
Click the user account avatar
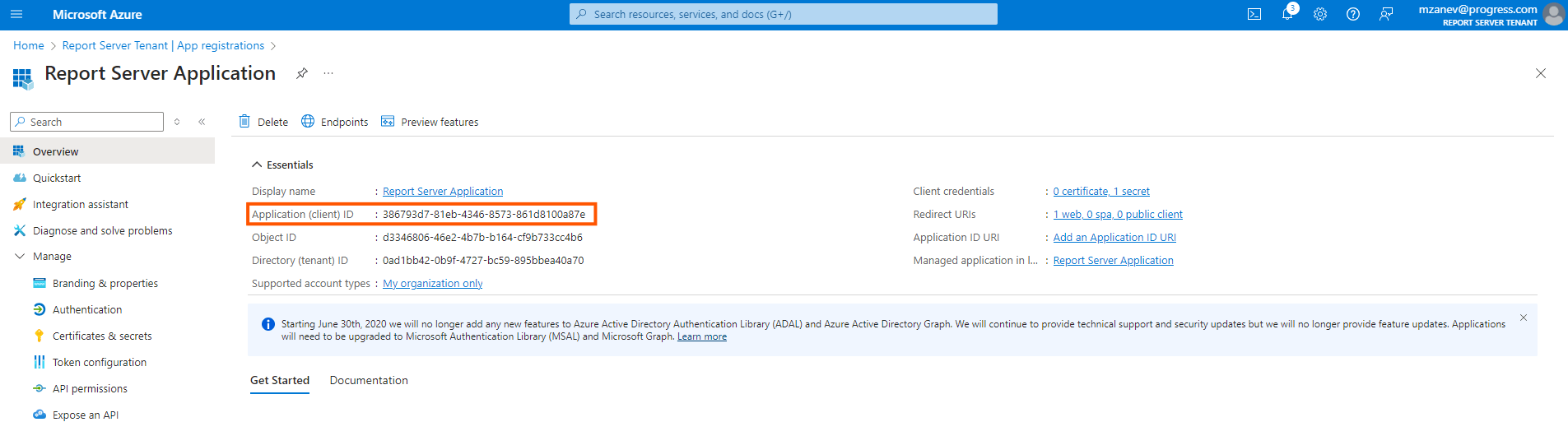(1554, 14)
